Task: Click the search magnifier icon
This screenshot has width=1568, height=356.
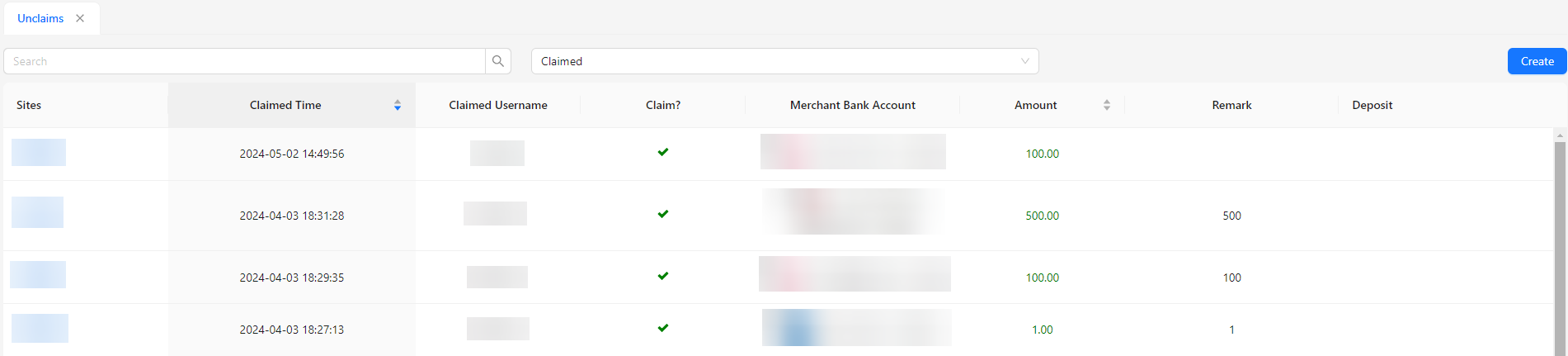Action: (x=498, y=61)
